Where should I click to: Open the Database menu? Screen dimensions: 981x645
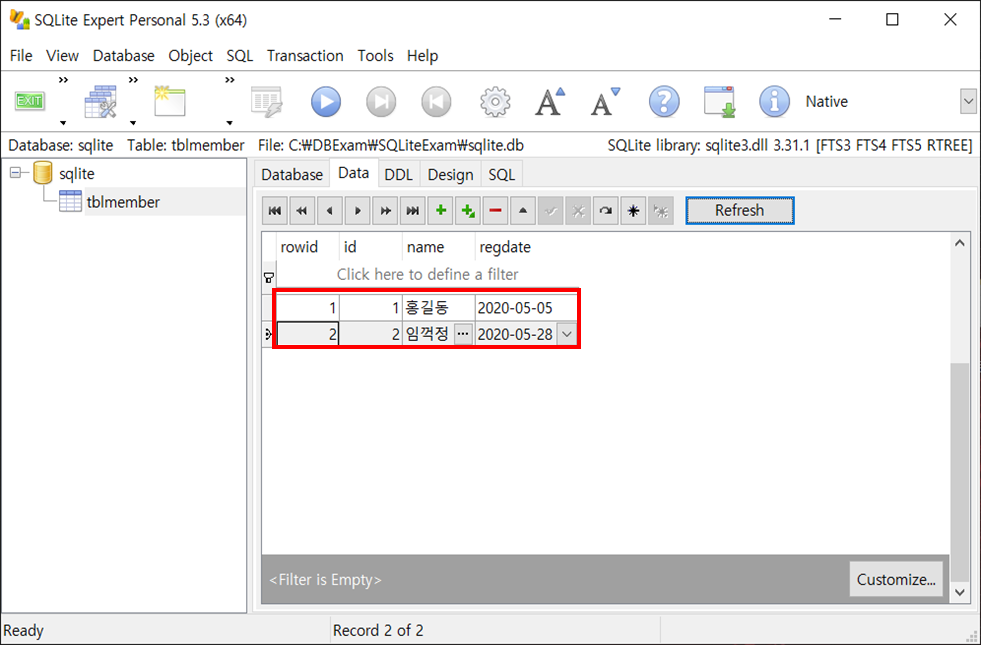124,56
